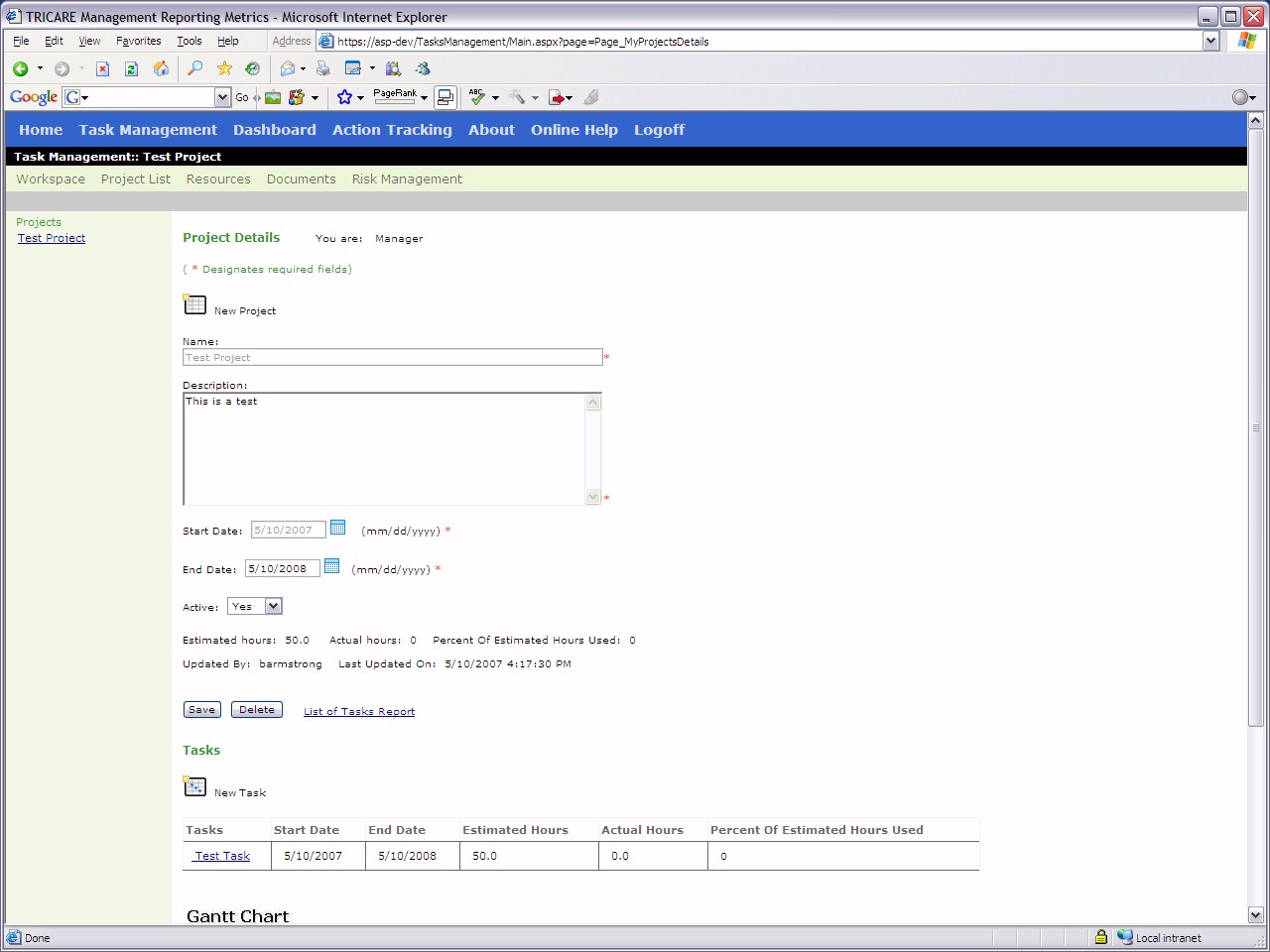Click the New Task icon
The image size is (1270, 952).
pos(195,787)
